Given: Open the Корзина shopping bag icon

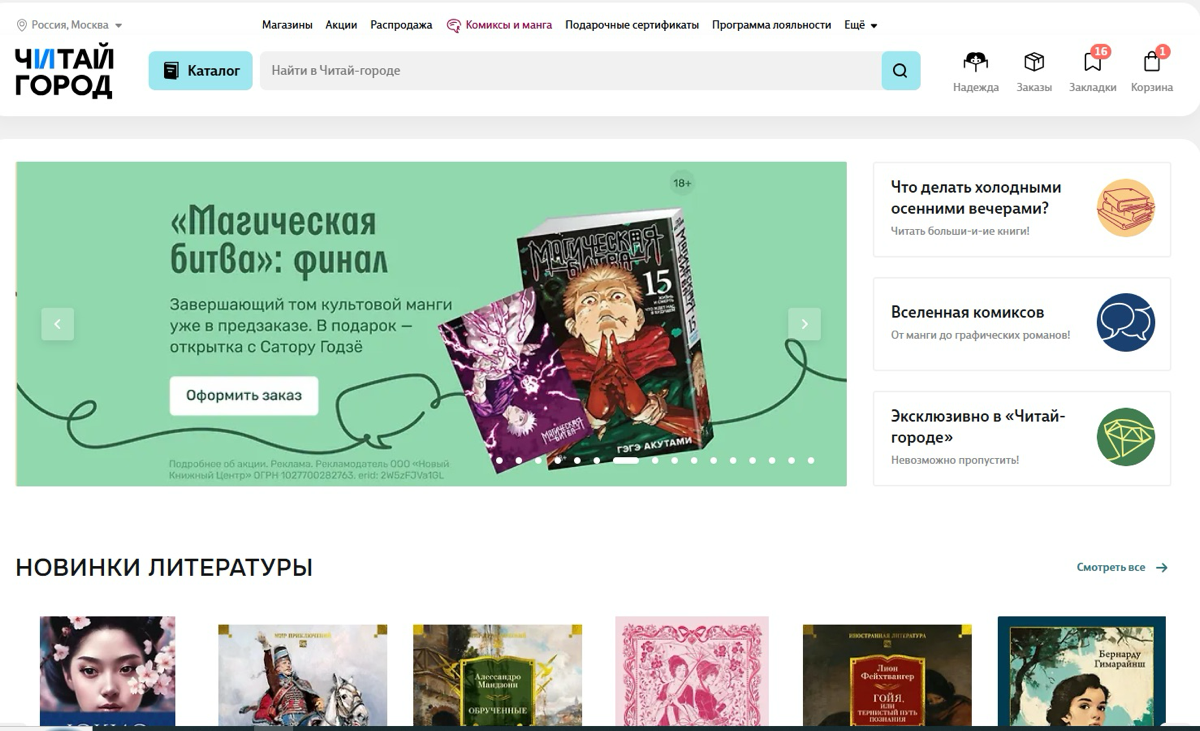Looking at the screenshot, I should [x=1152, y=63].
